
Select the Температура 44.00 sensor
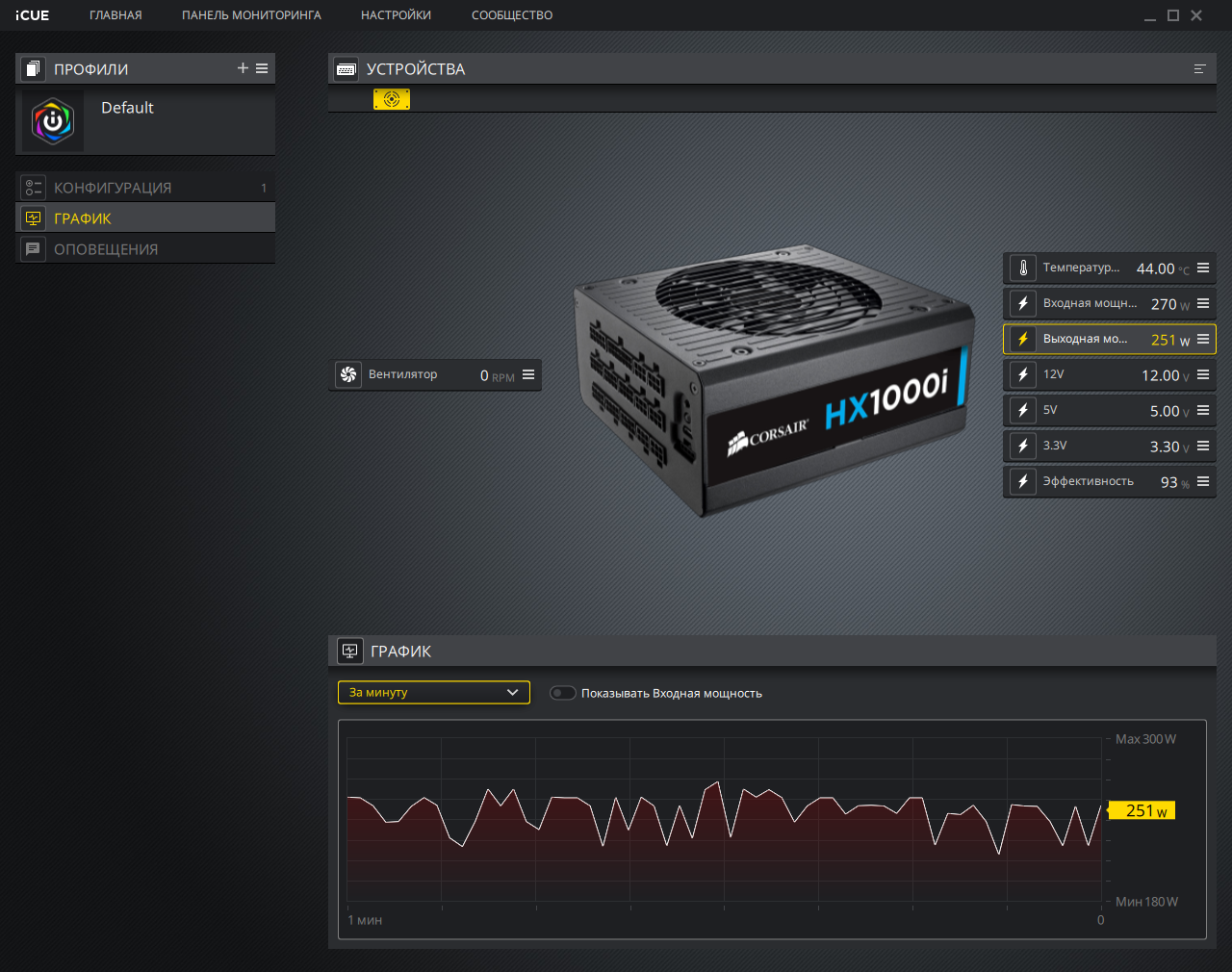point(1110,268)
